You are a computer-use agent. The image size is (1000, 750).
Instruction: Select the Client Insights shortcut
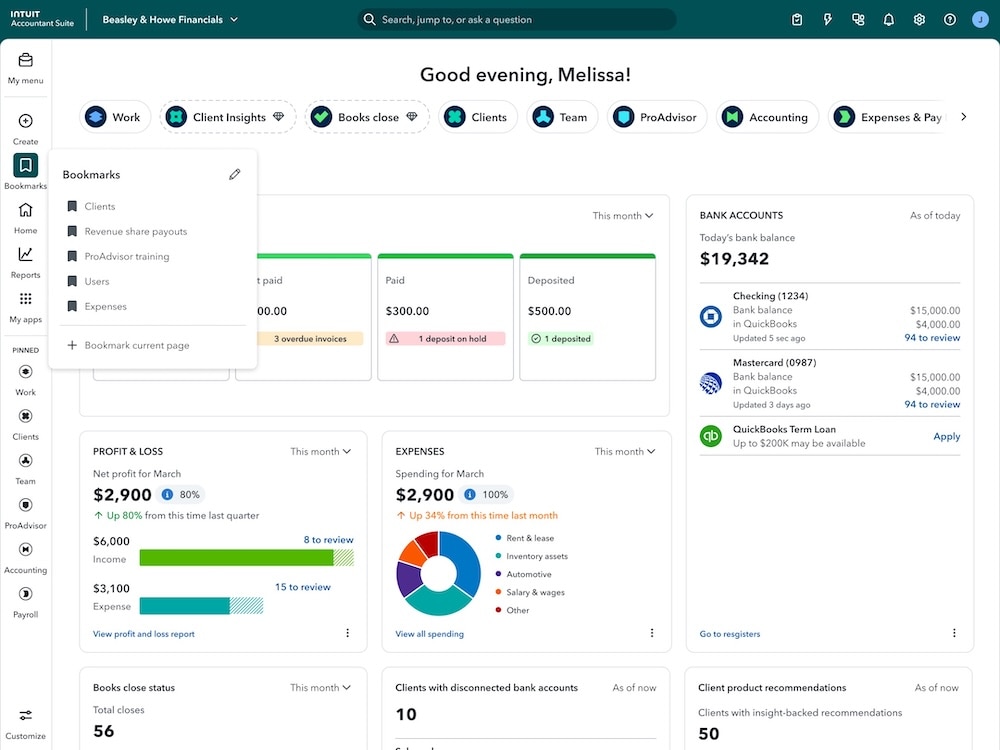(x=227, y=116)
